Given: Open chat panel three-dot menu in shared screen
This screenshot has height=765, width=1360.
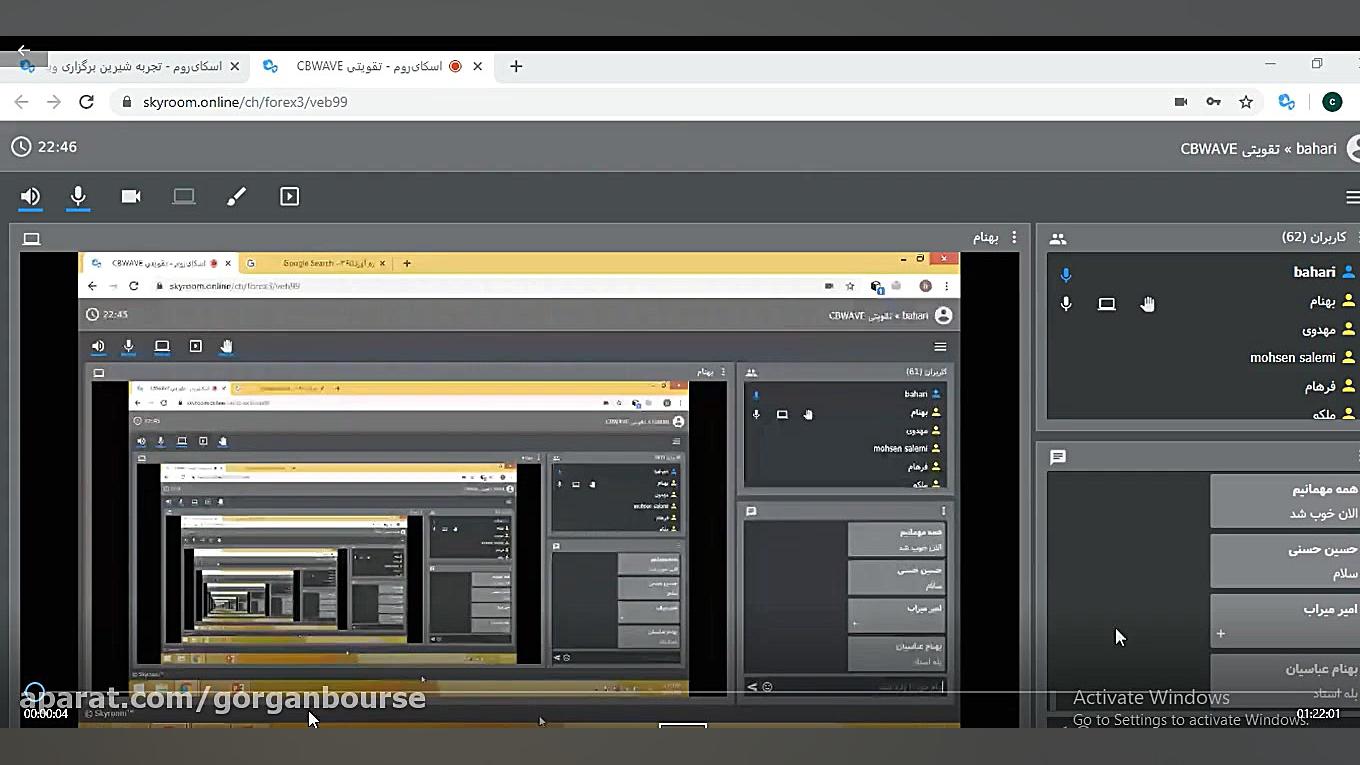Looking at the screenshot, I should tap(943, 511).
